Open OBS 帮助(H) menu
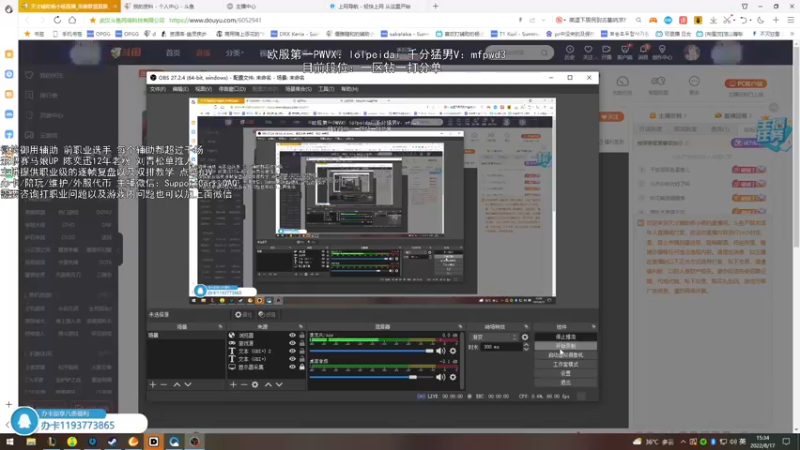The width and height of the screenshot is (800, 450). pos(349,89)
